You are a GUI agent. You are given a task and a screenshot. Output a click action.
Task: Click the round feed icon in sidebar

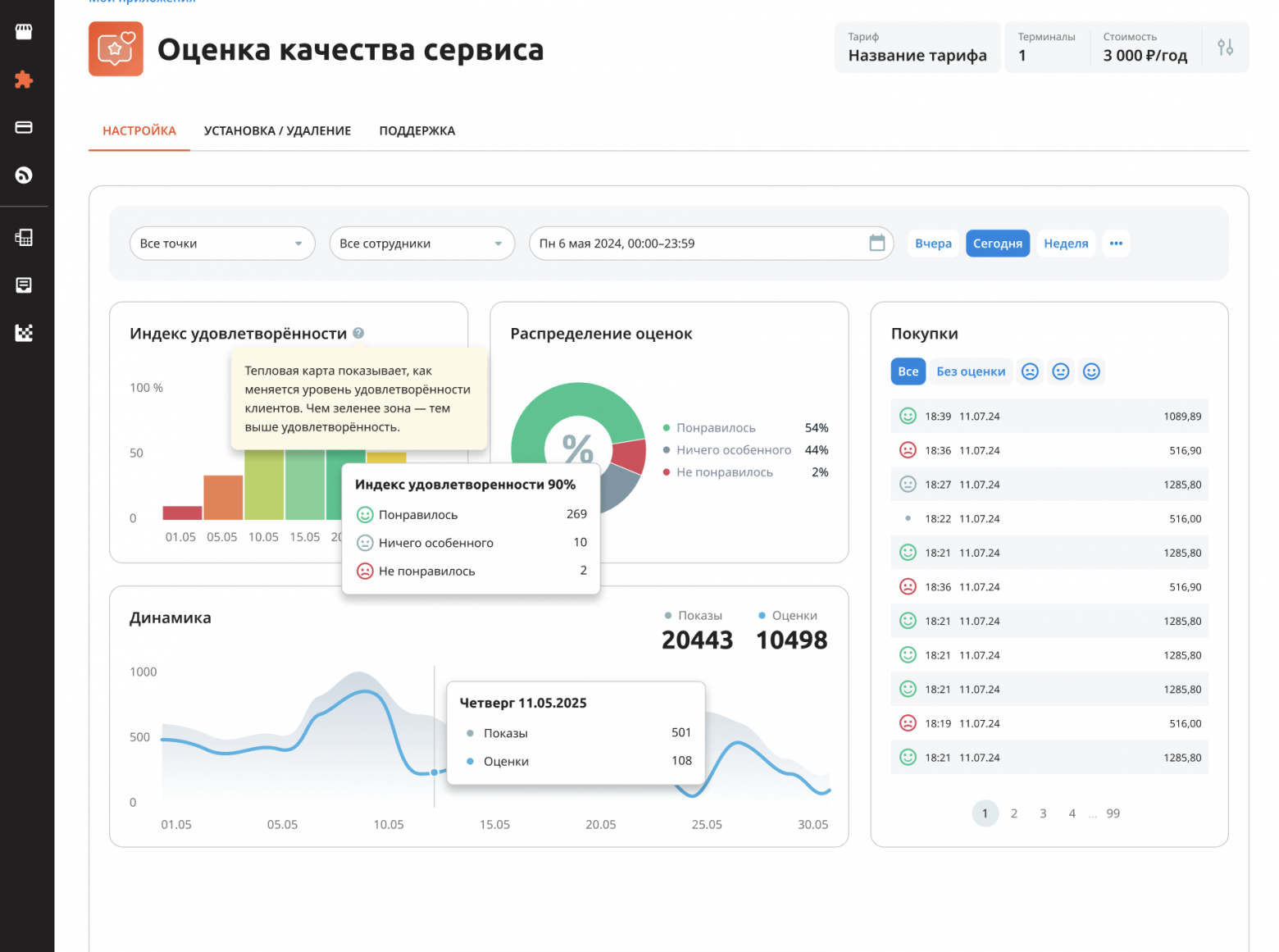point(24,175)
